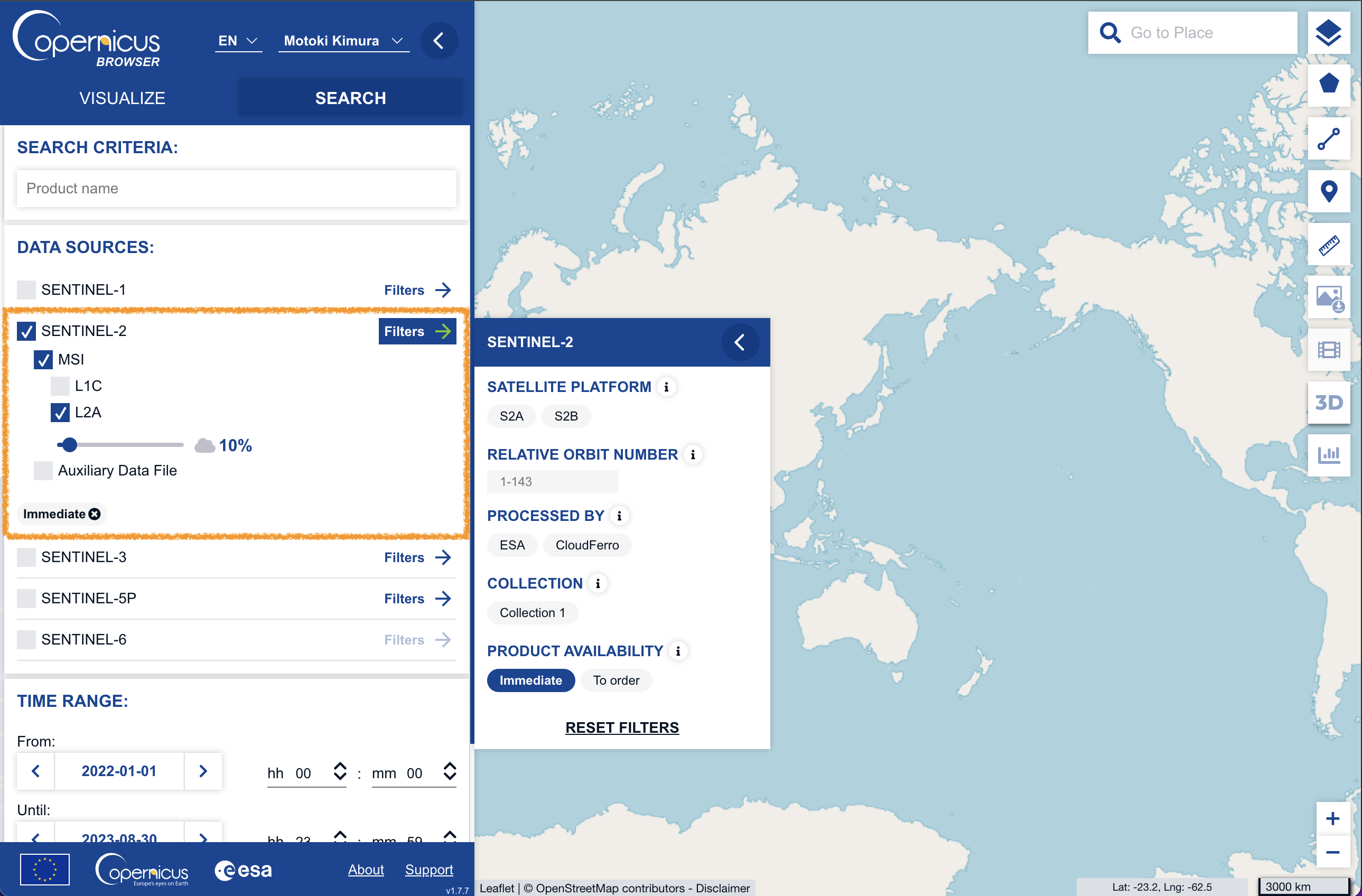Open the map layers icon
1362x896 pixels.
tap(1328, 33)
